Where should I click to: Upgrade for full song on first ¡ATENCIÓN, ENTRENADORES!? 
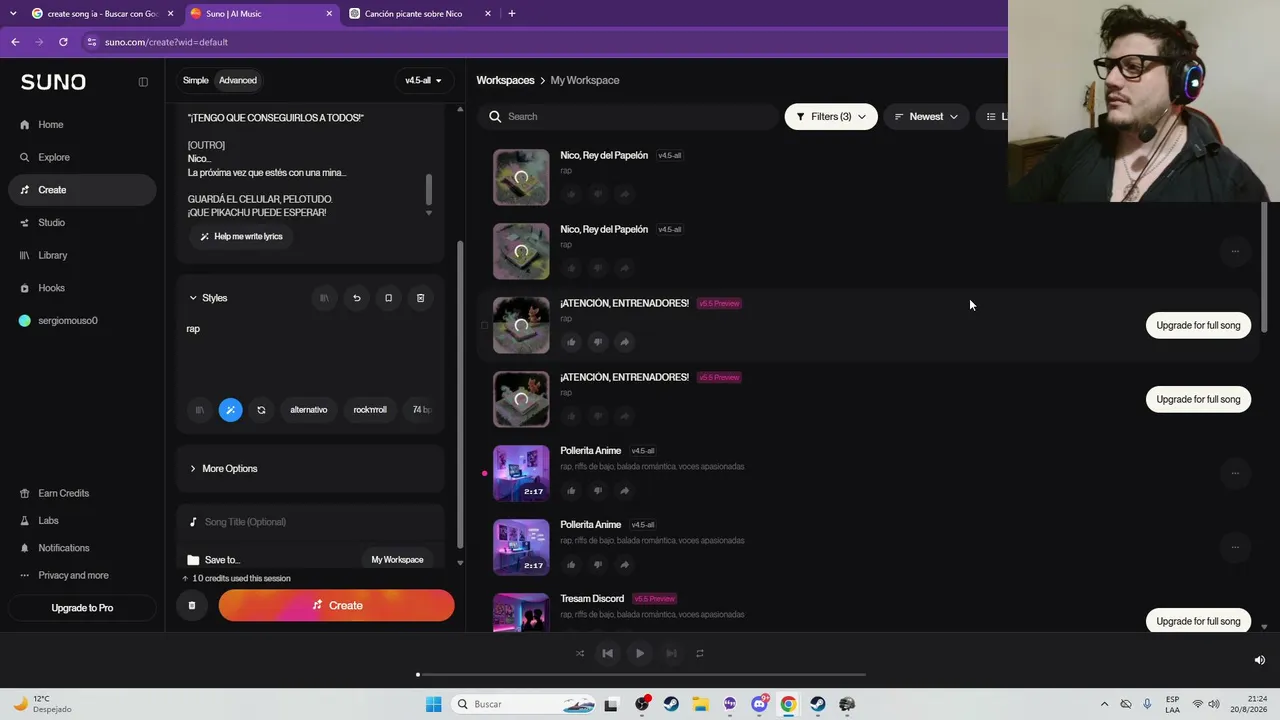click(1198, 325)
